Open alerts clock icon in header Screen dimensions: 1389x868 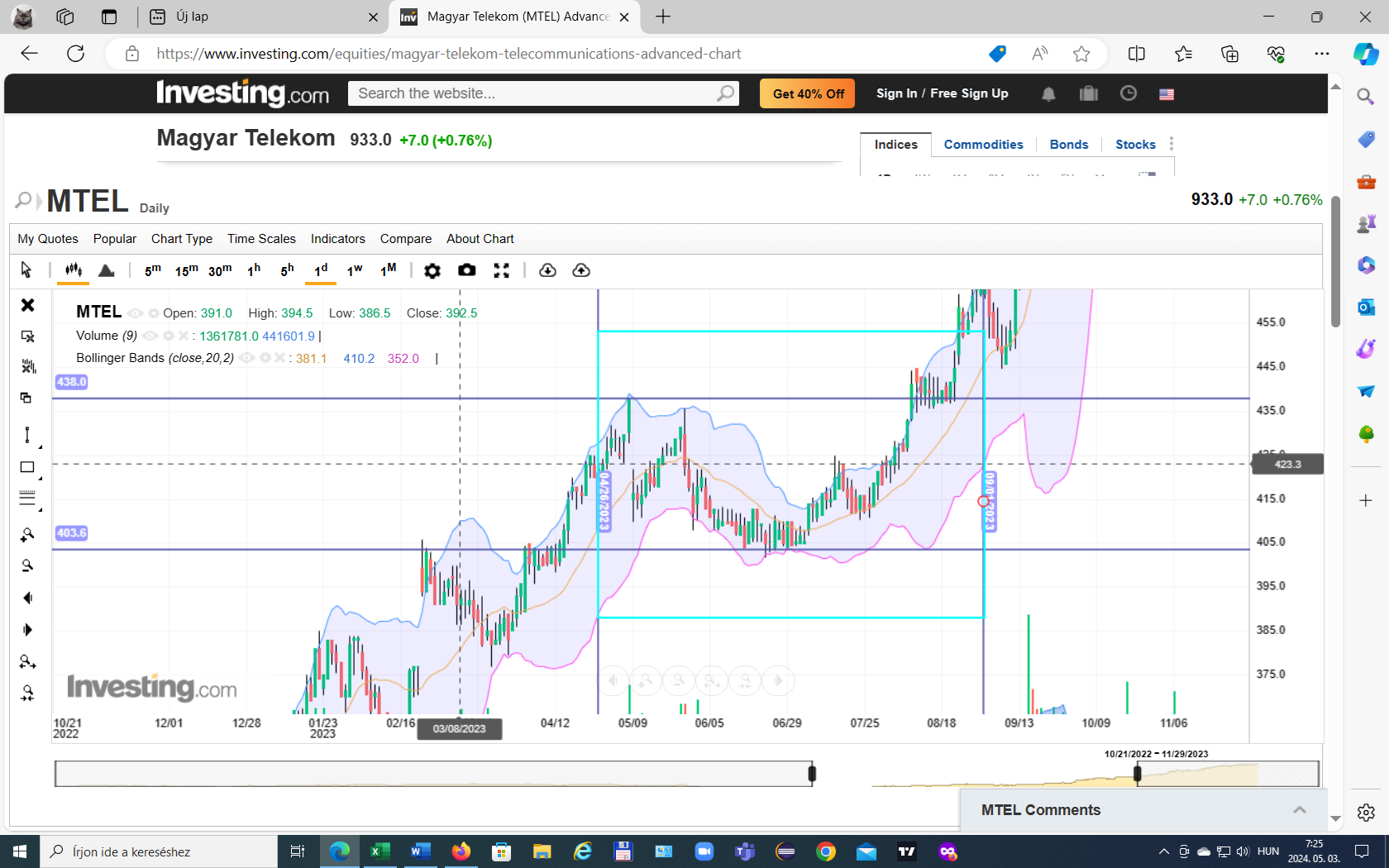pyautogui.click(x=1128, y=93)
